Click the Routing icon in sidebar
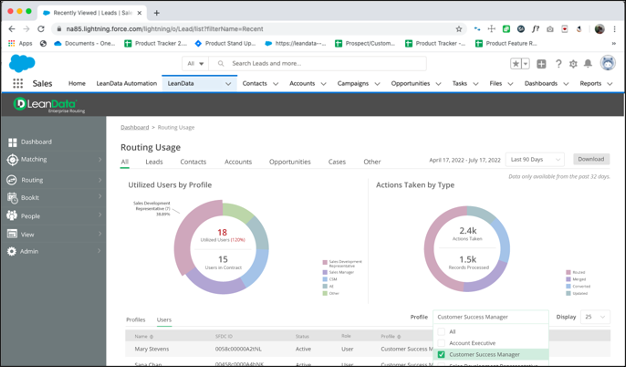Screen dimensions: 626x367 click(x=12, y=180)
